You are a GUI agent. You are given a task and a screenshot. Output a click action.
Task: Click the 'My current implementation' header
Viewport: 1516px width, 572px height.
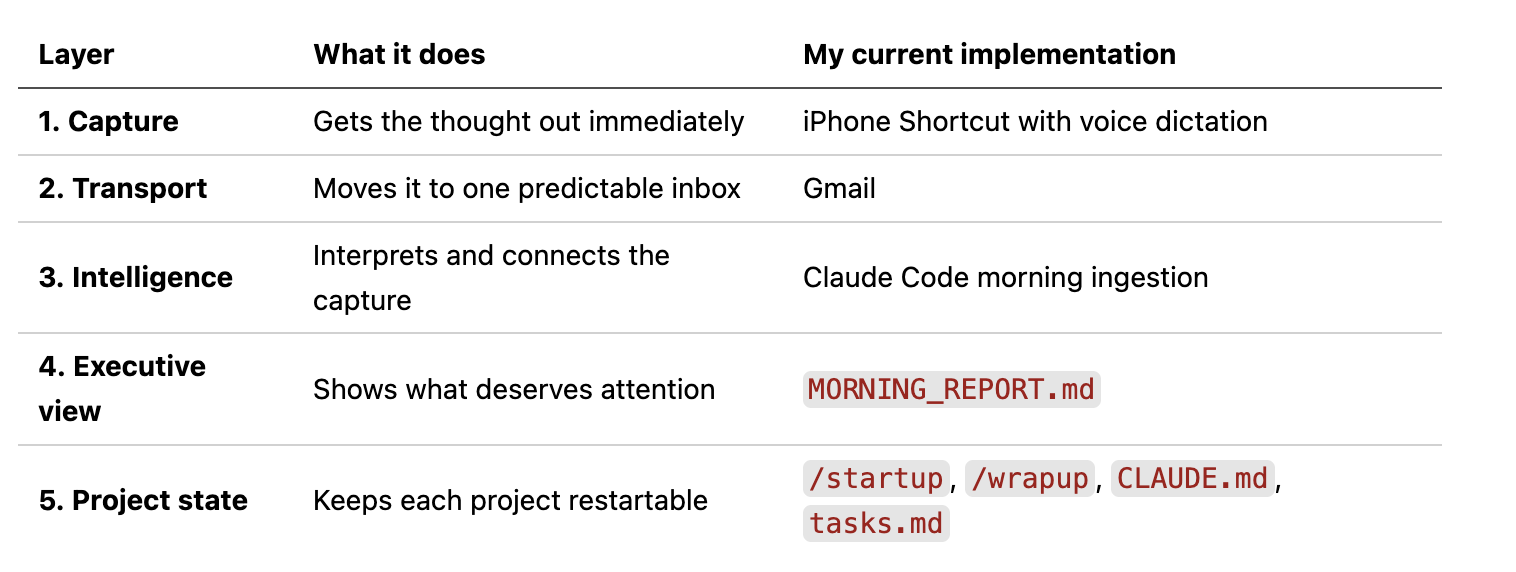click(989, 54)
